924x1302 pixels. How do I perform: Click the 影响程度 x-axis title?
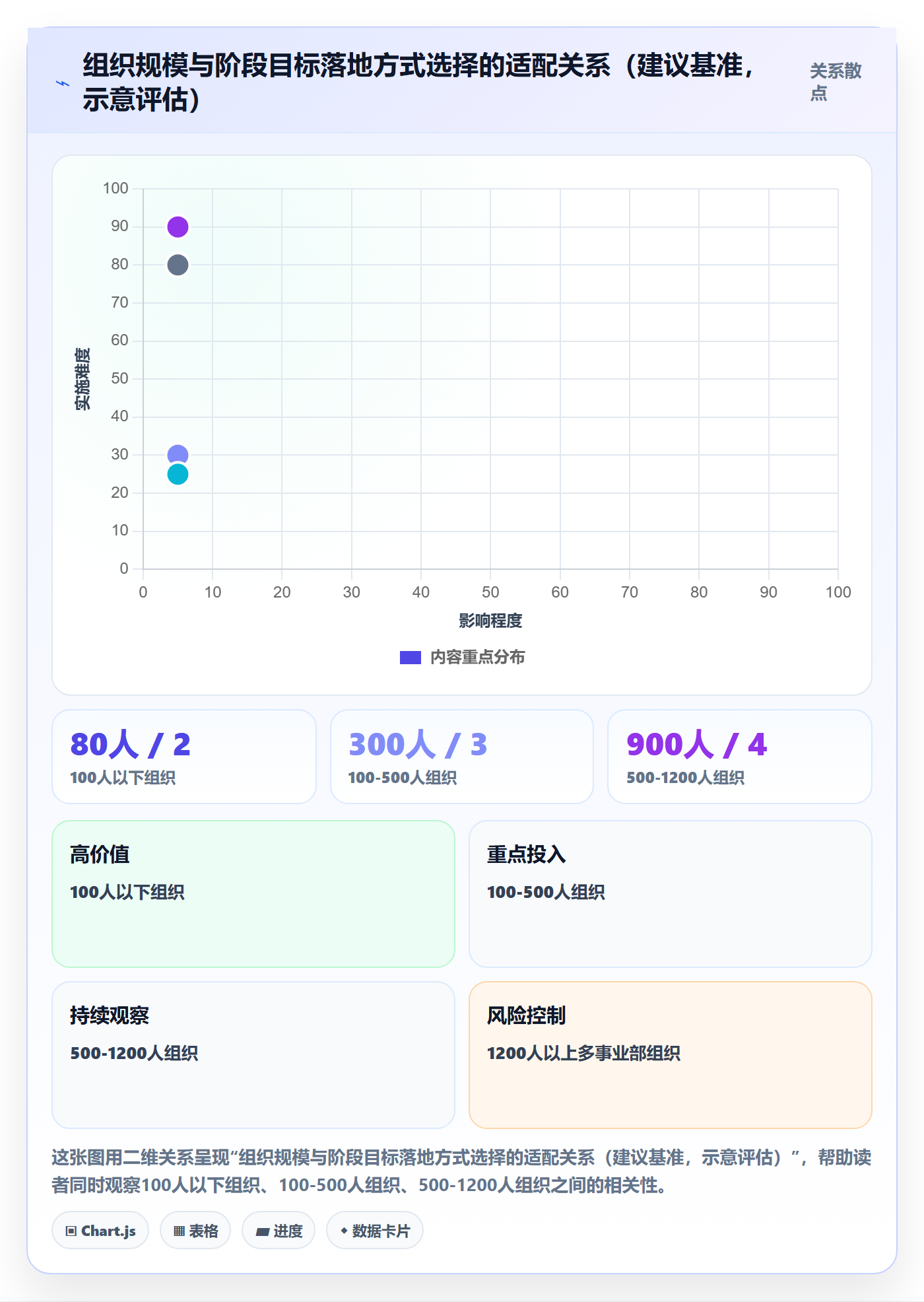(490, 621)
